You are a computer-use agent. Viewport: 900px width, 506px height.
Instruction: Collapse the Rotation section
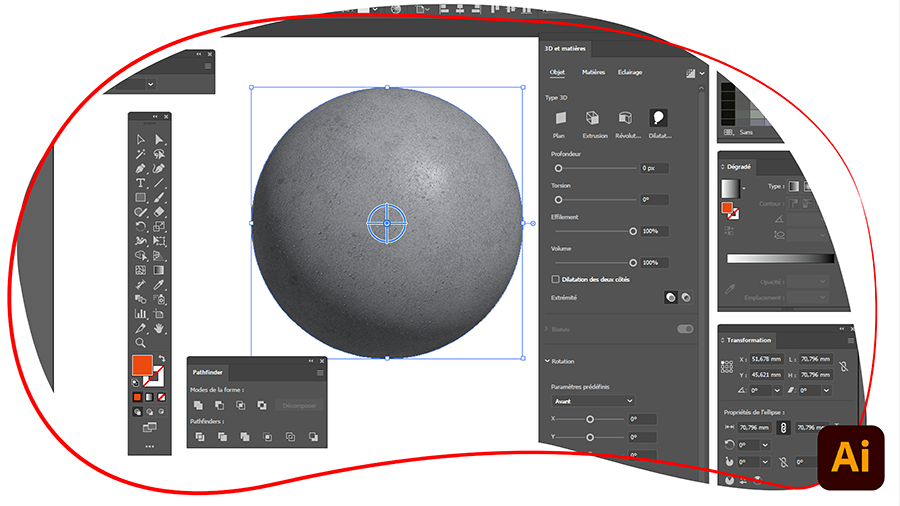click(548, 361)
